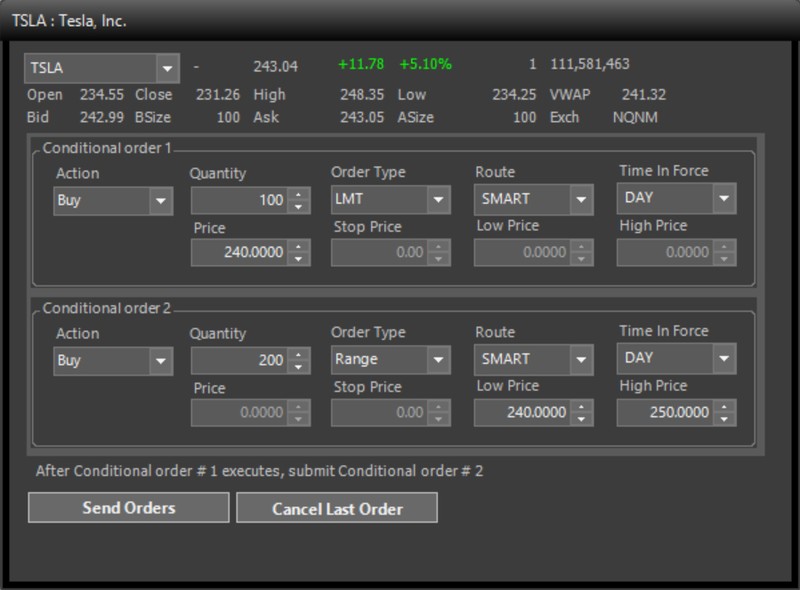This screenshot has width=800, height=590.
Task: Click the Close value 231.26
Action: coord(218,95)
